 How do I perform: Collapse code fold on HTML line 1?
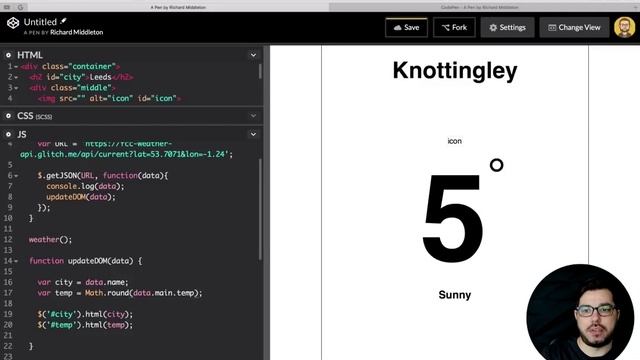pyautogui.click(x=16, y=67)
